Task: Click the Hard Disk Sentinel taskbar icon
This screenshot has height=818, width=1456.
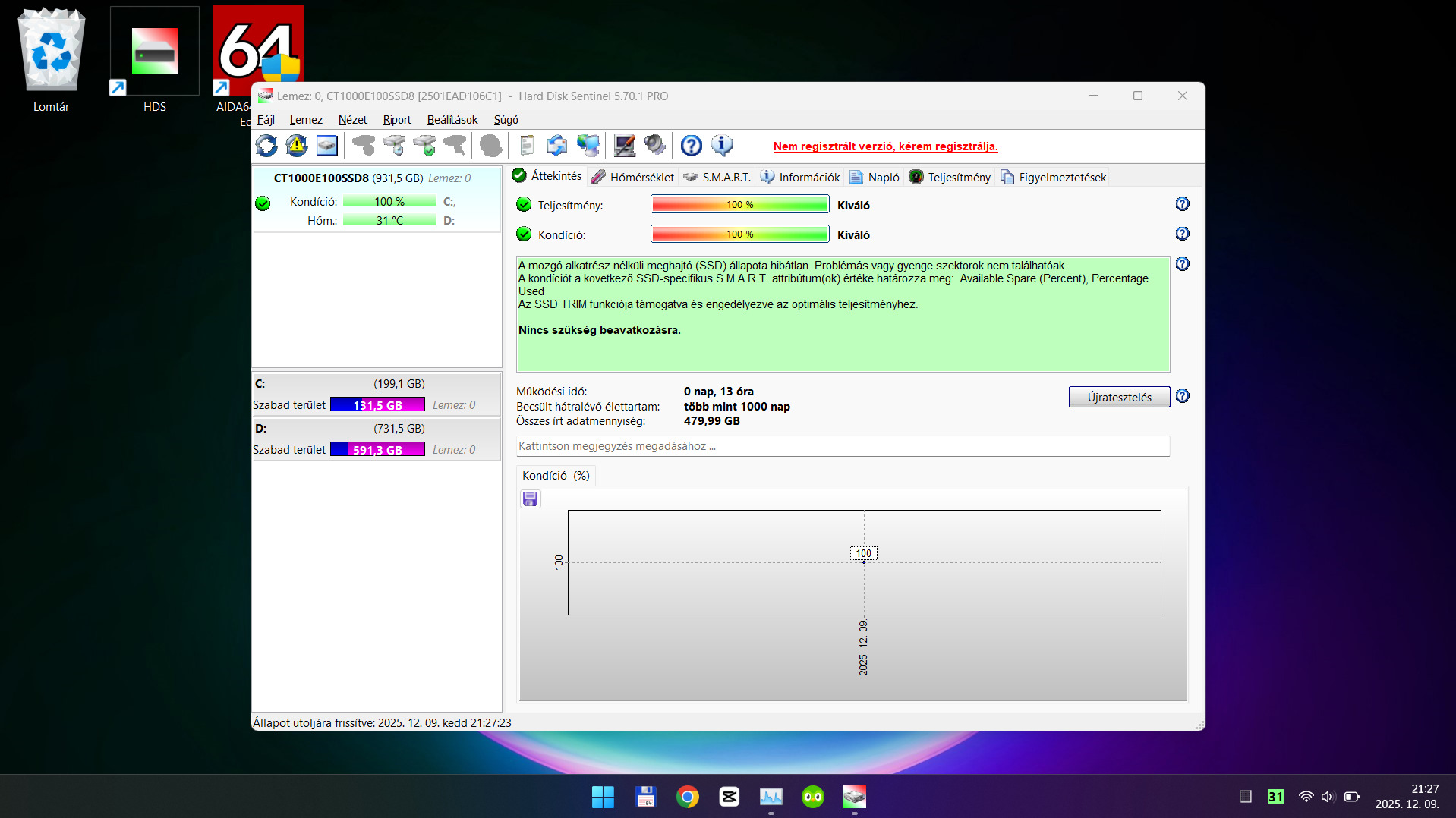Action: click(855, 797)
